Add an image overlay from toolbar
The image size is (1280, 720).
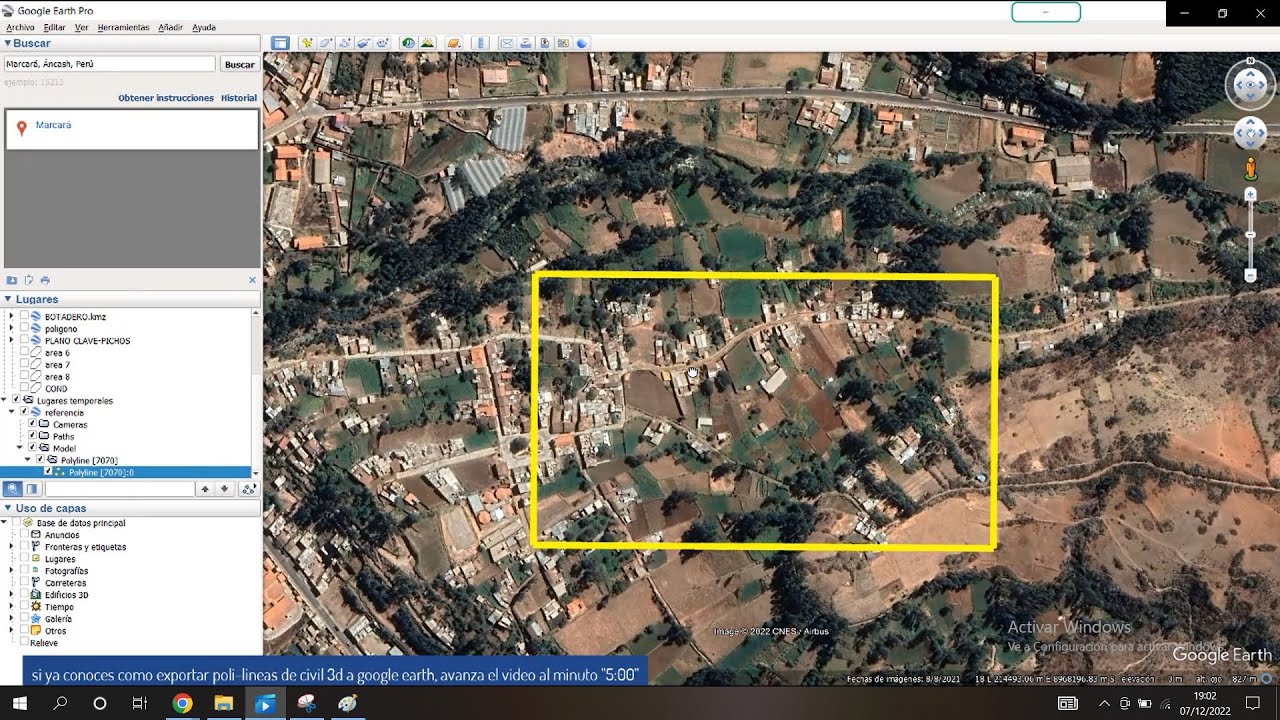pos(362,43)
